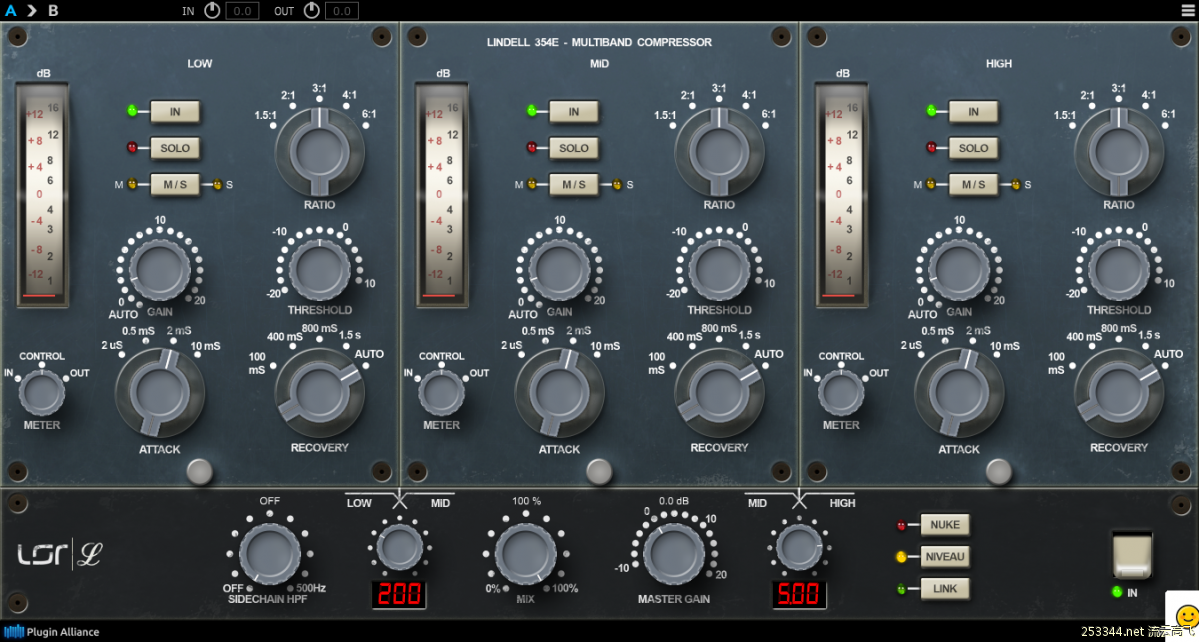Screen dimensions: 1199x642
Task: Click the IN gain knob in the top bar
Action: (213, 11)
